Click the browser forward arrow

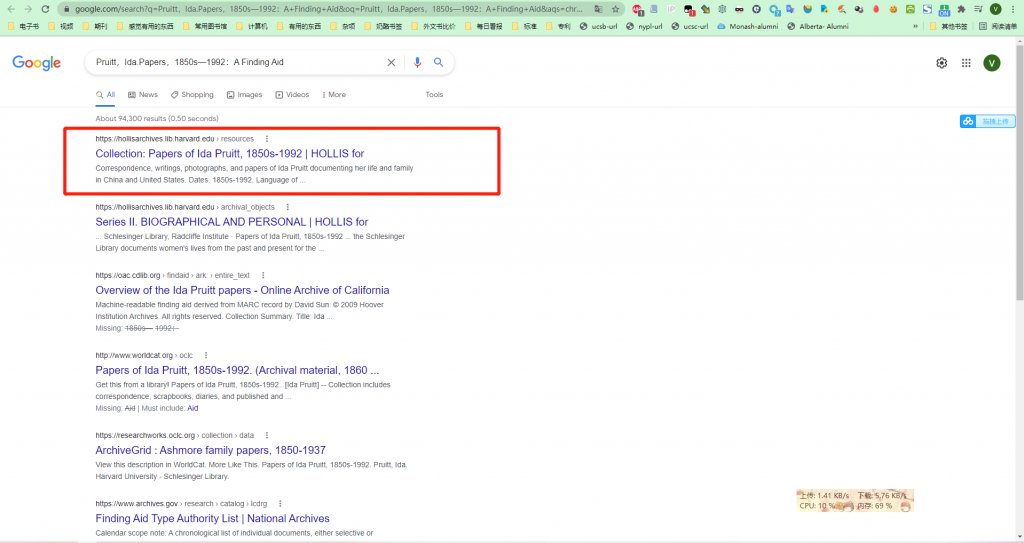(28, 9)
